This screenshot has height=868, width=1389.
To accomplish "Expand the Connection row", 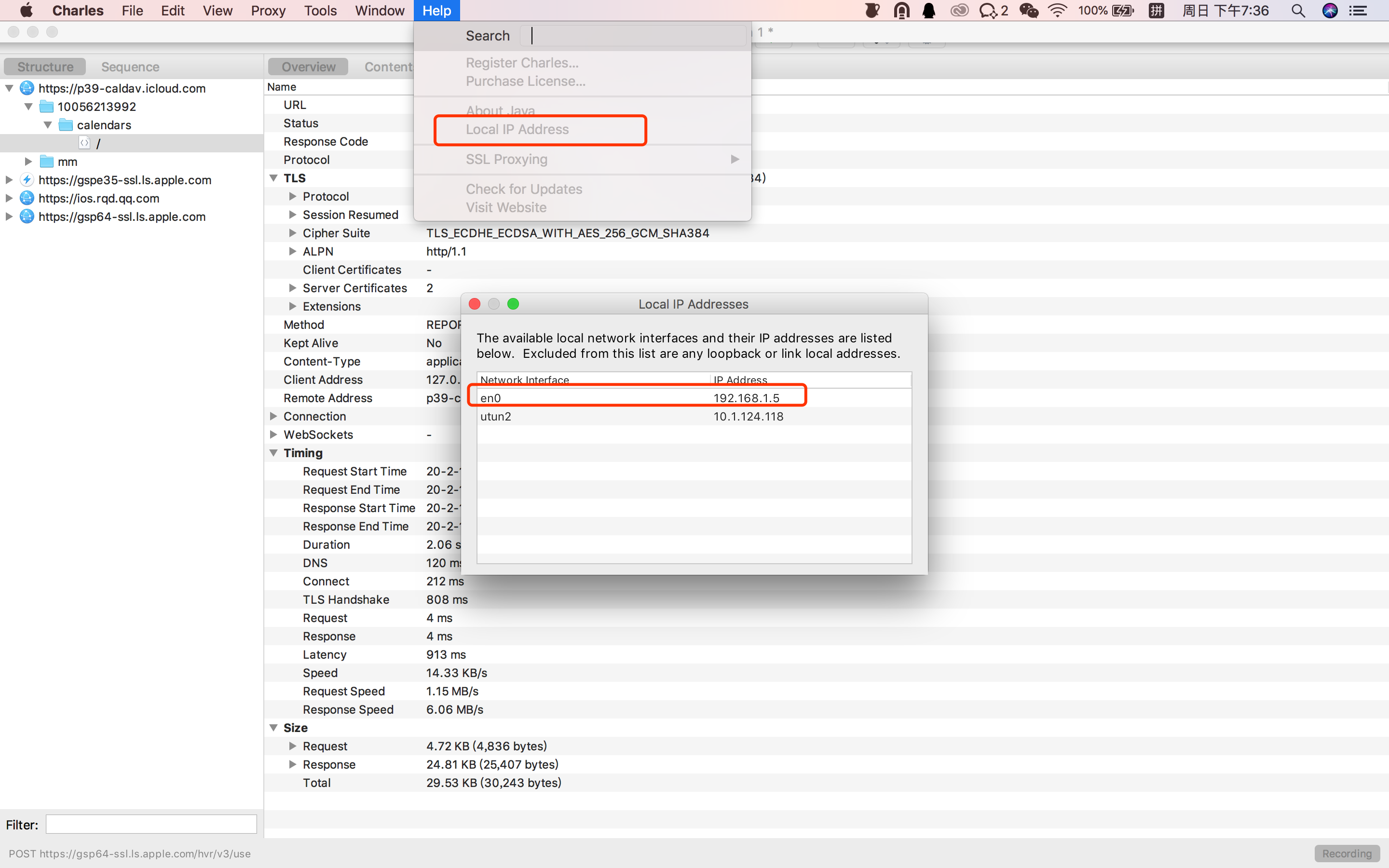I will click(x=274, y=416).
